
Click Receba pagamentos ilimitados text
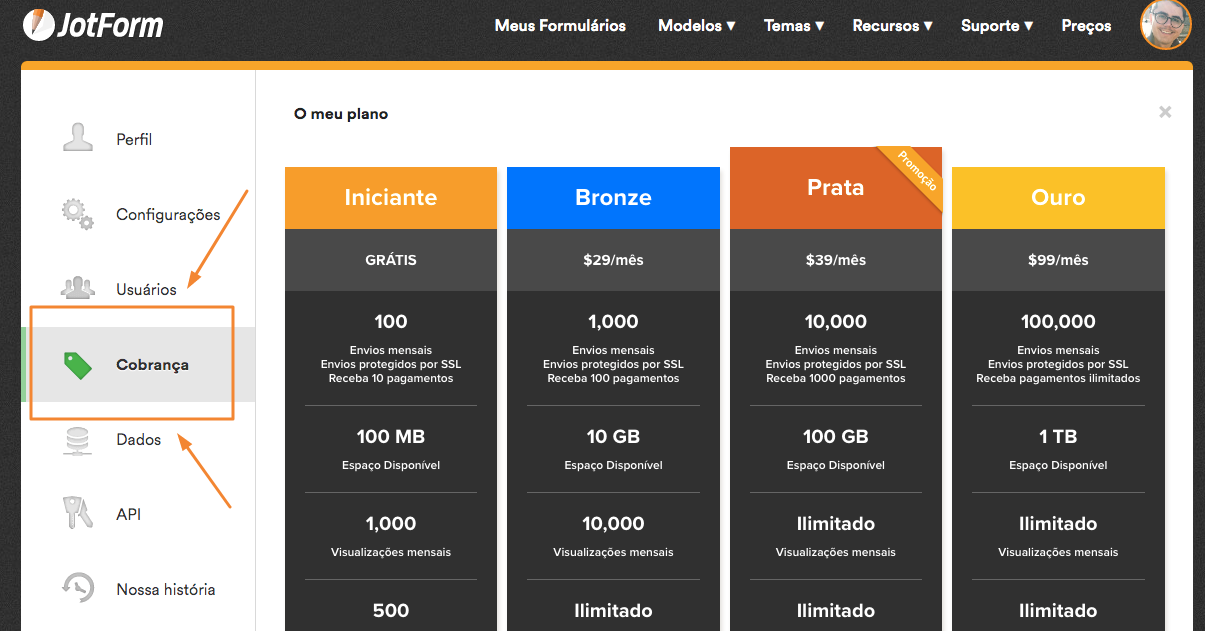coord(1058,379)
